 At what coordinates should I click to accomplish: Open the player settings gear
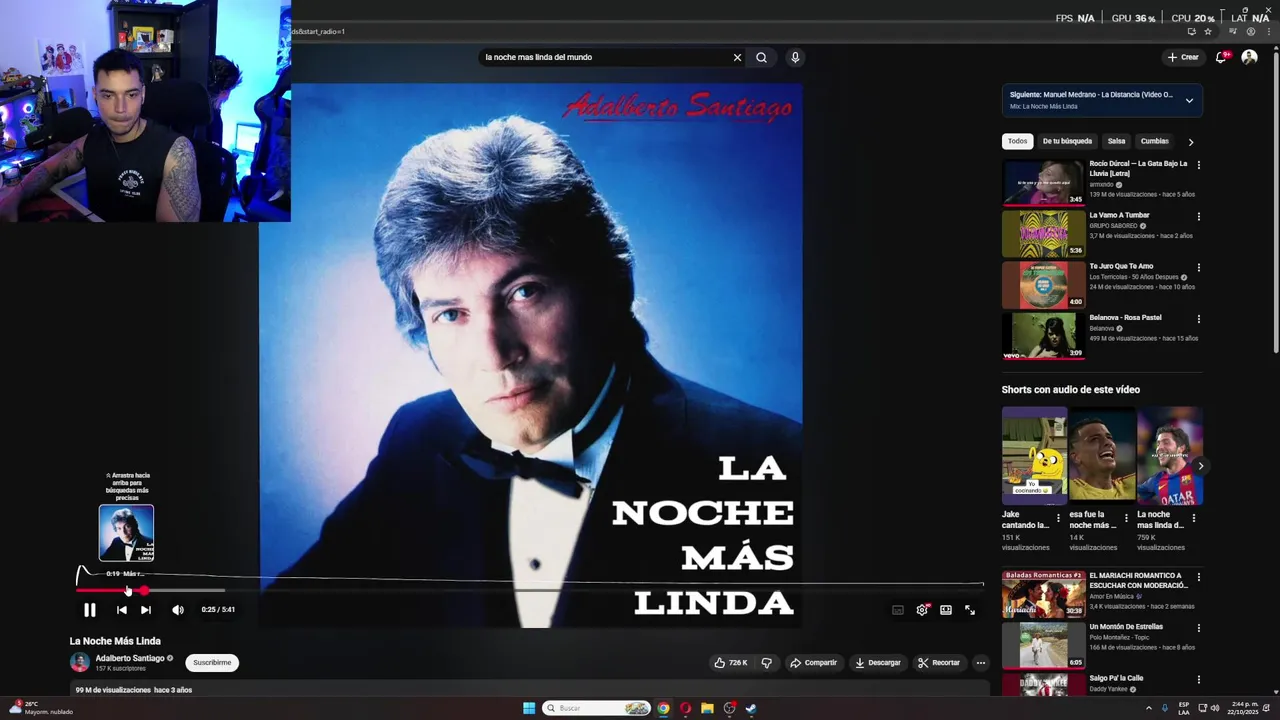(x=922, y=610)
